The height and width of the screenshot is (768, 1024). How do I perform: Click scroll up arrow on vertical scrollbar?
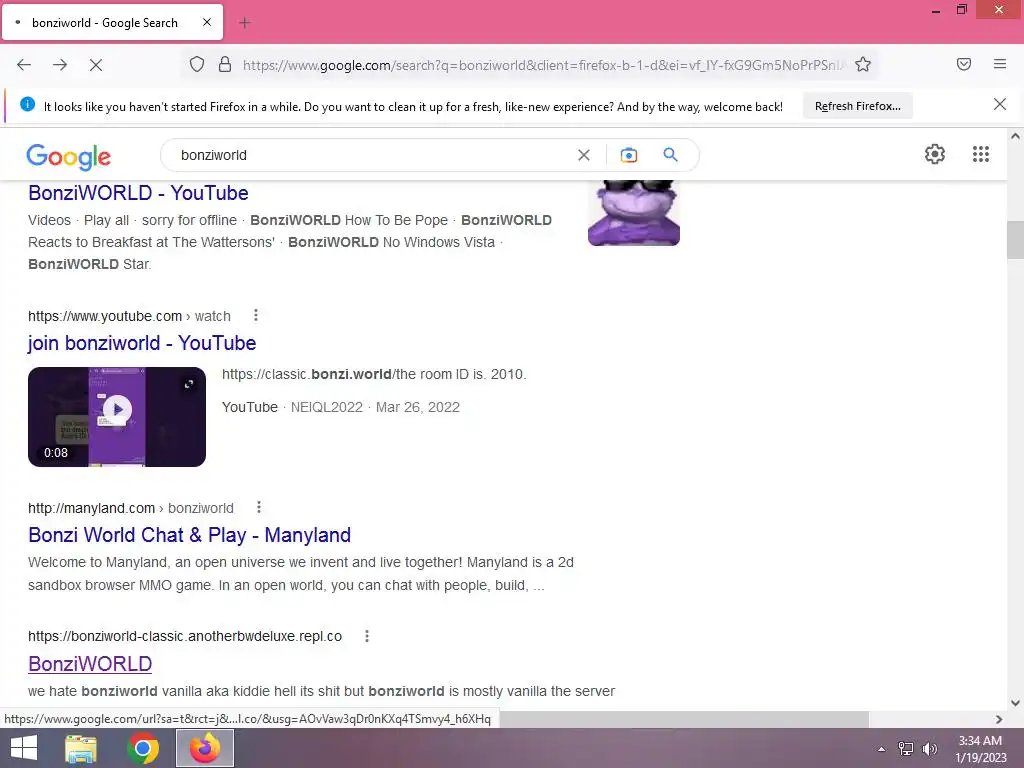[x=1015, y=136]
